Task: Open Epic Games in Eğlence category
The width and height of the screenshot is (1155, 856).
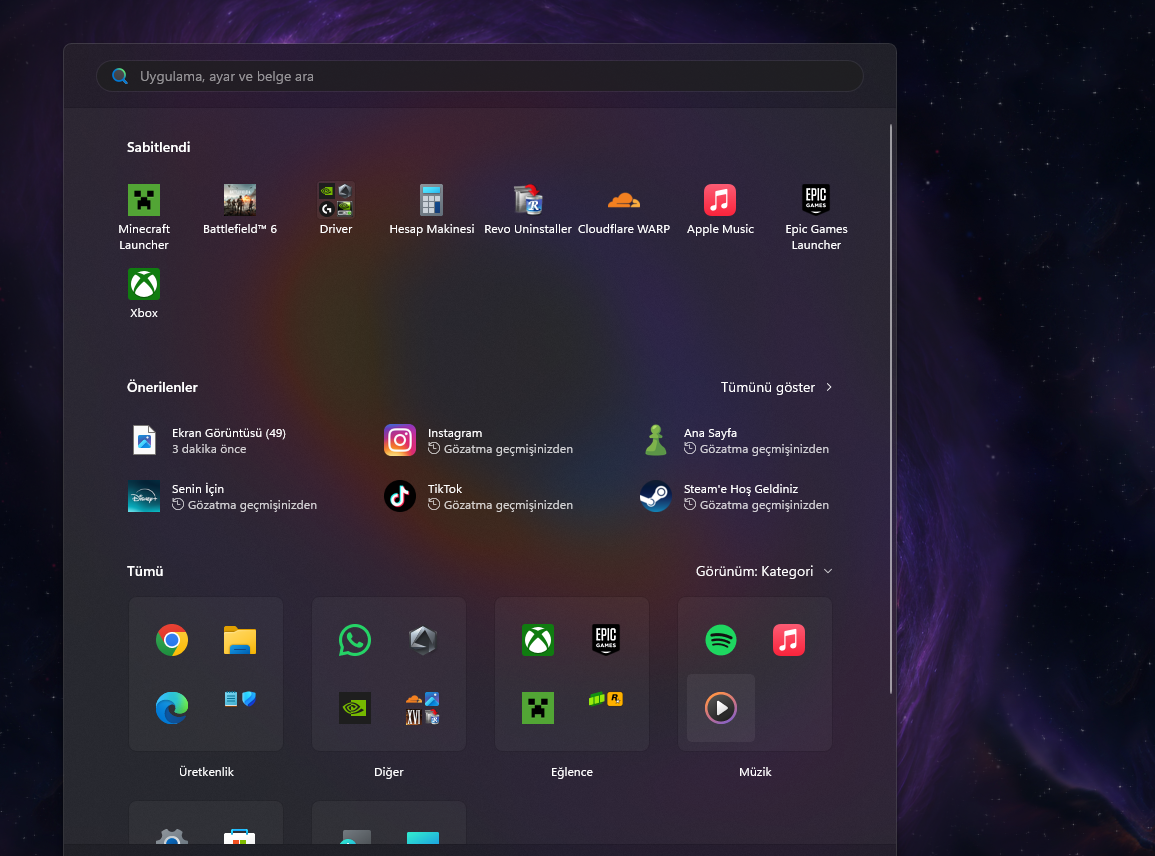Action: coord(605,640)
